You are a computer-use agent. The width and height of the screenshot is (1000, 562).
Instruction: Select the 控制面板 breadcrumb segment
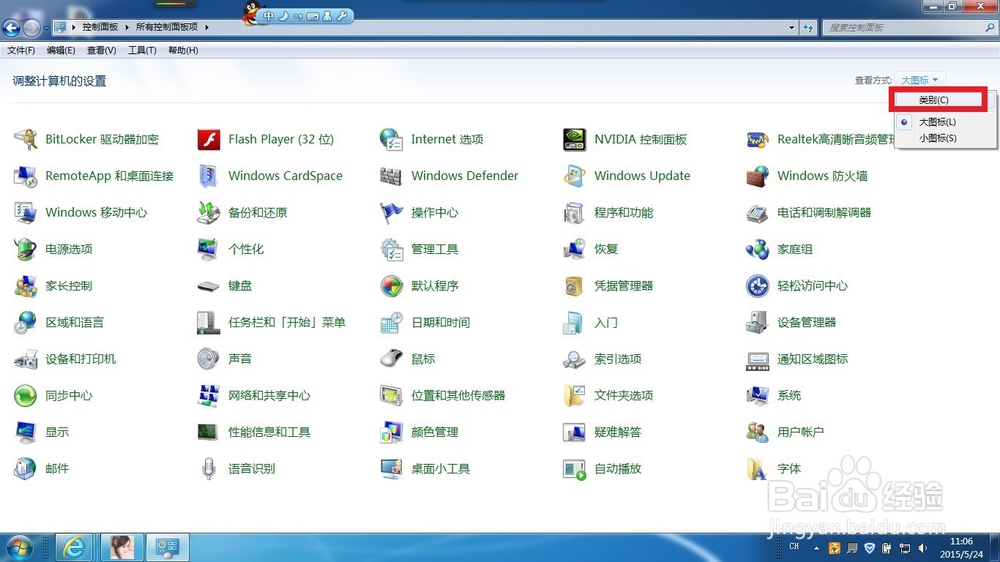(100, 27)
